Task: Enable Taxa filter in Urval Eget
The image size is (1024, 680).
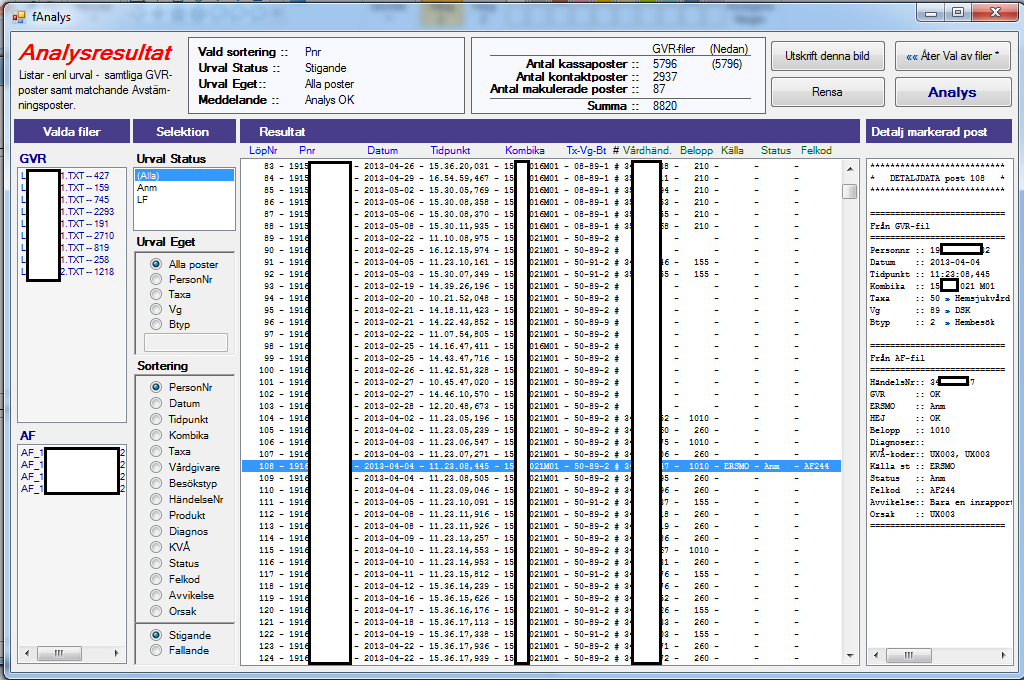Action: click(156, 295)
